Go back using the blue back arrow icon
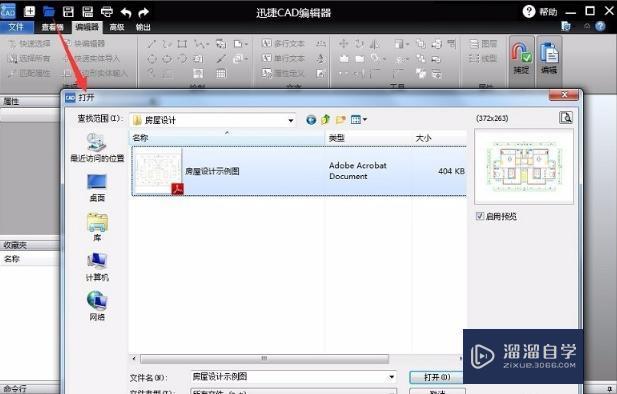This screenshot has height=394, width=617. pos(311,120)
